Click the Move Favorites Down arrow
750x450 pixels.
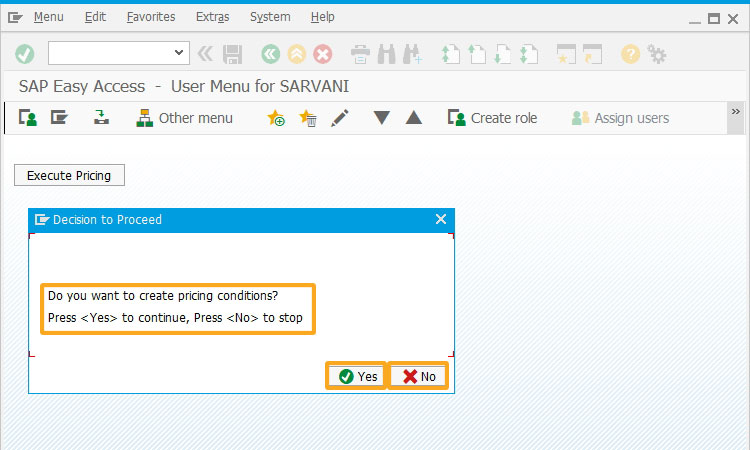tap(381, 118)
